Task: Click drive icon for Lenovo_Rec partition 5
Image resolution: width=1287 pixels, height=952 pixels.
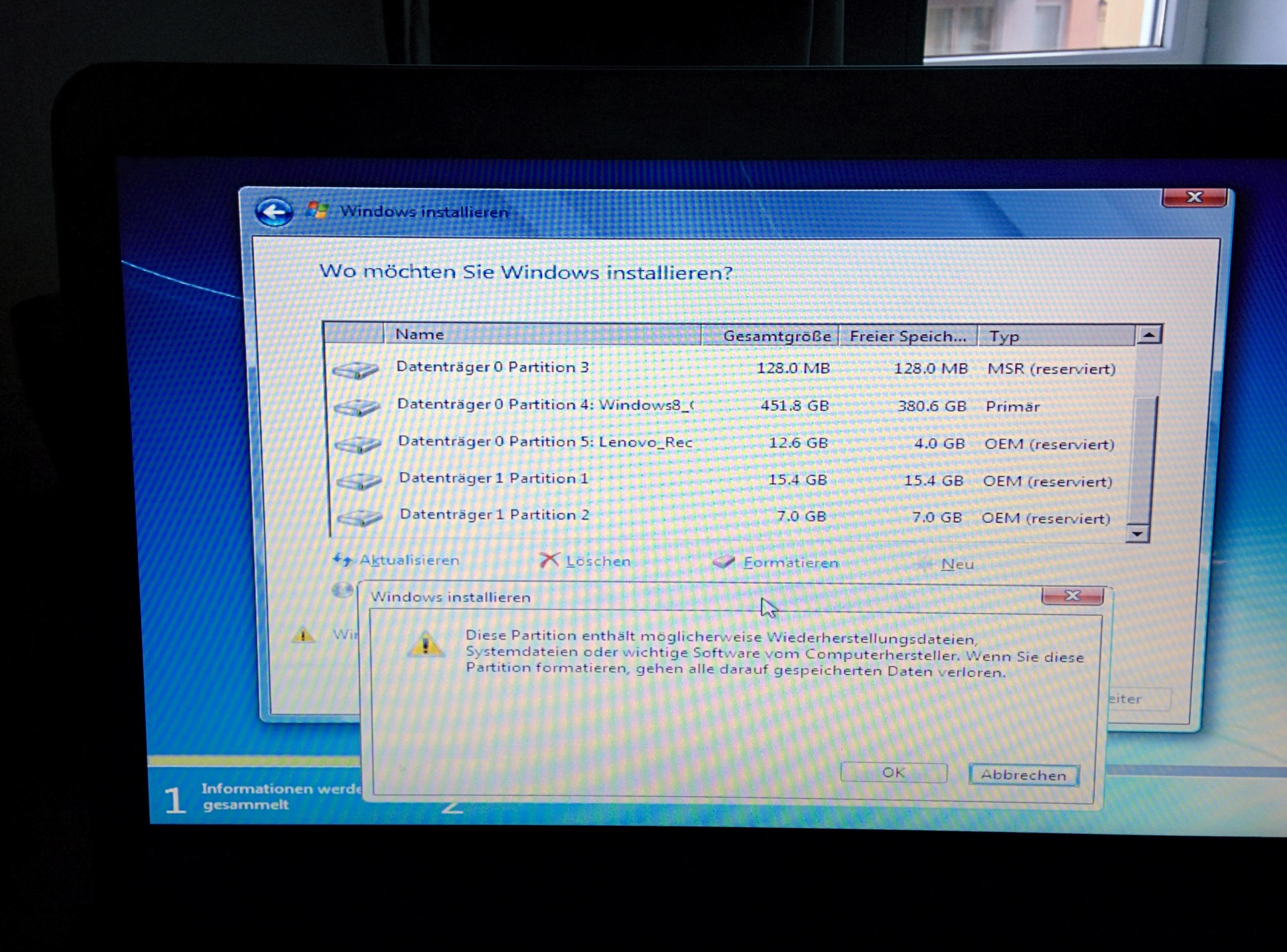Action: click(358, 444)
